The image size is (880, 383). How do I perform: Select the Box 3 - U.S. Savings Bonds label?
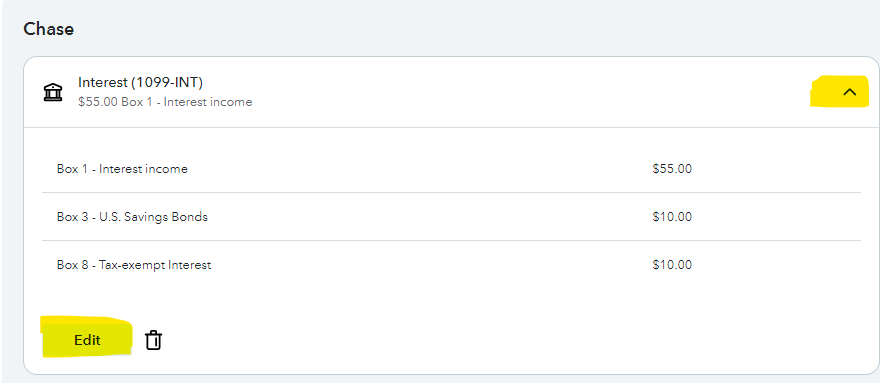(132, 217)
